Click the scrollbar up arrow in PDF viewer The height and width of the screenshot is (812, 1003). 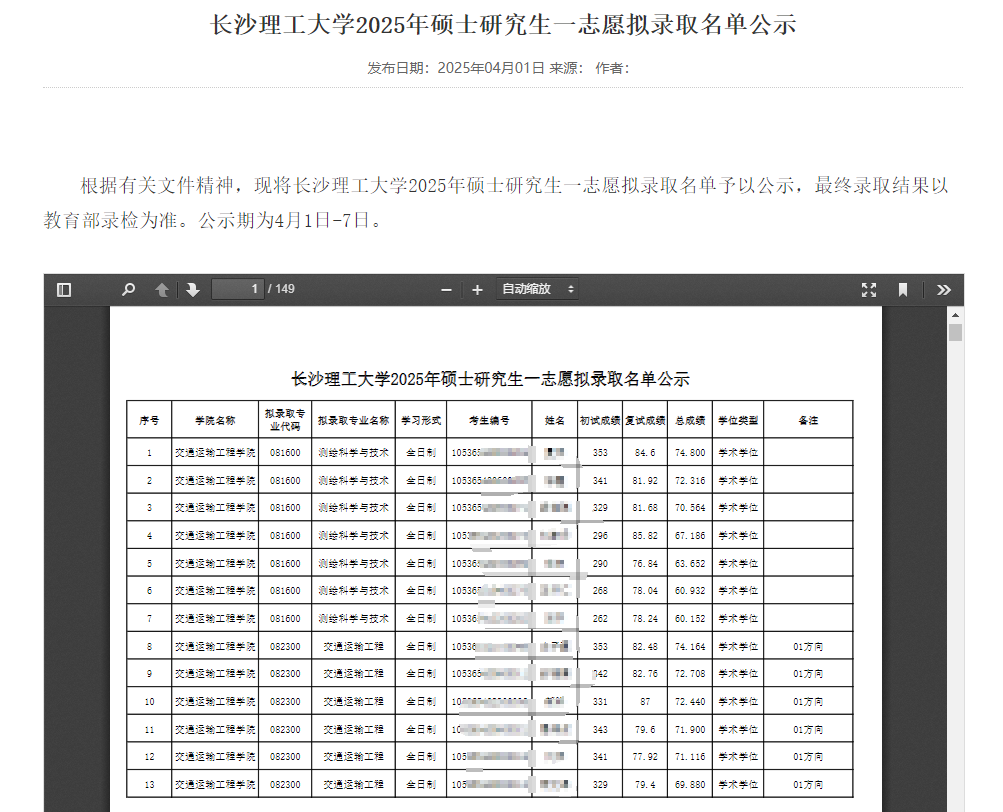[956, 315]
